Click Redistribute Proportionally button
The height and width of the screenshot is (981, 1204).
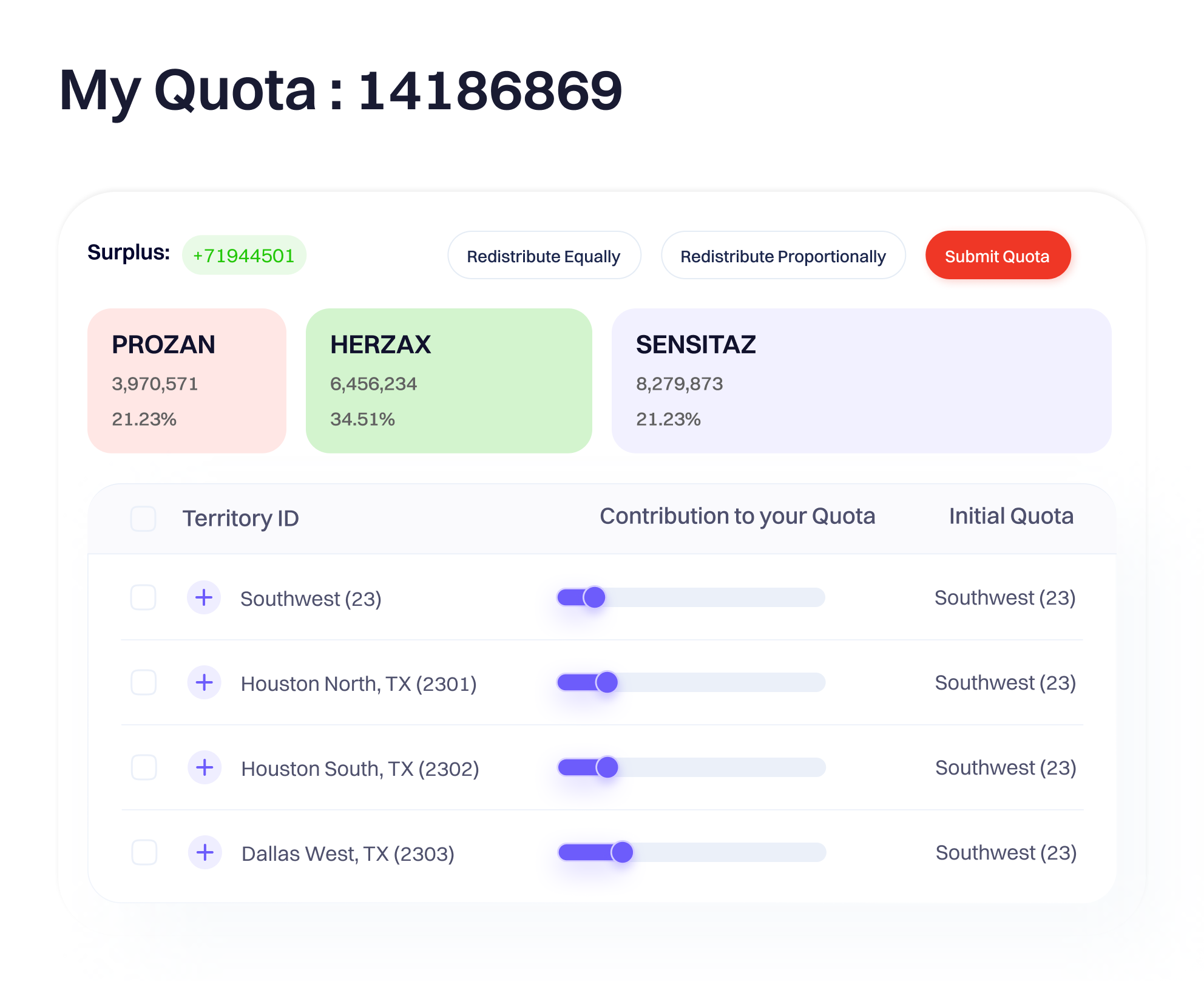pos(783,256)
